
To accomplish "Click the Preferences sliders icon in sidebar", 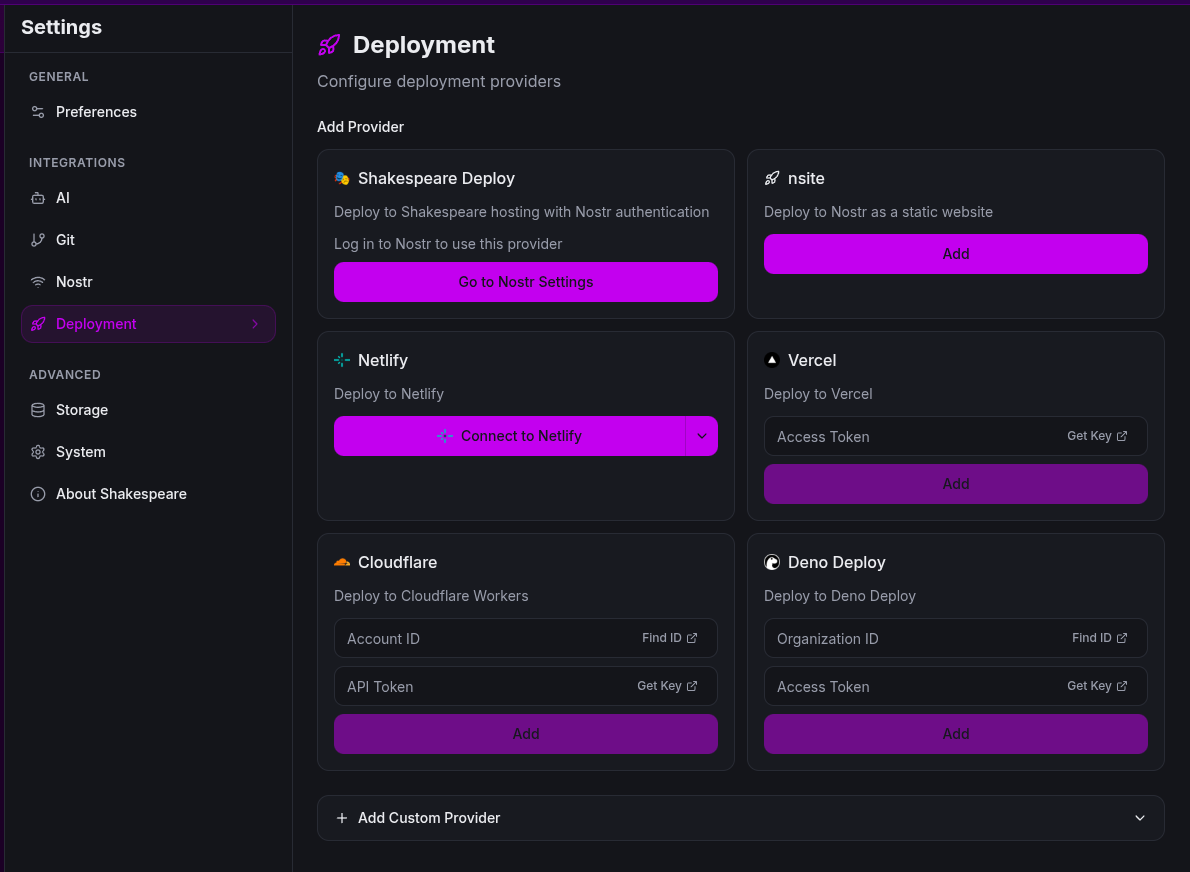I will click(38, 112).
